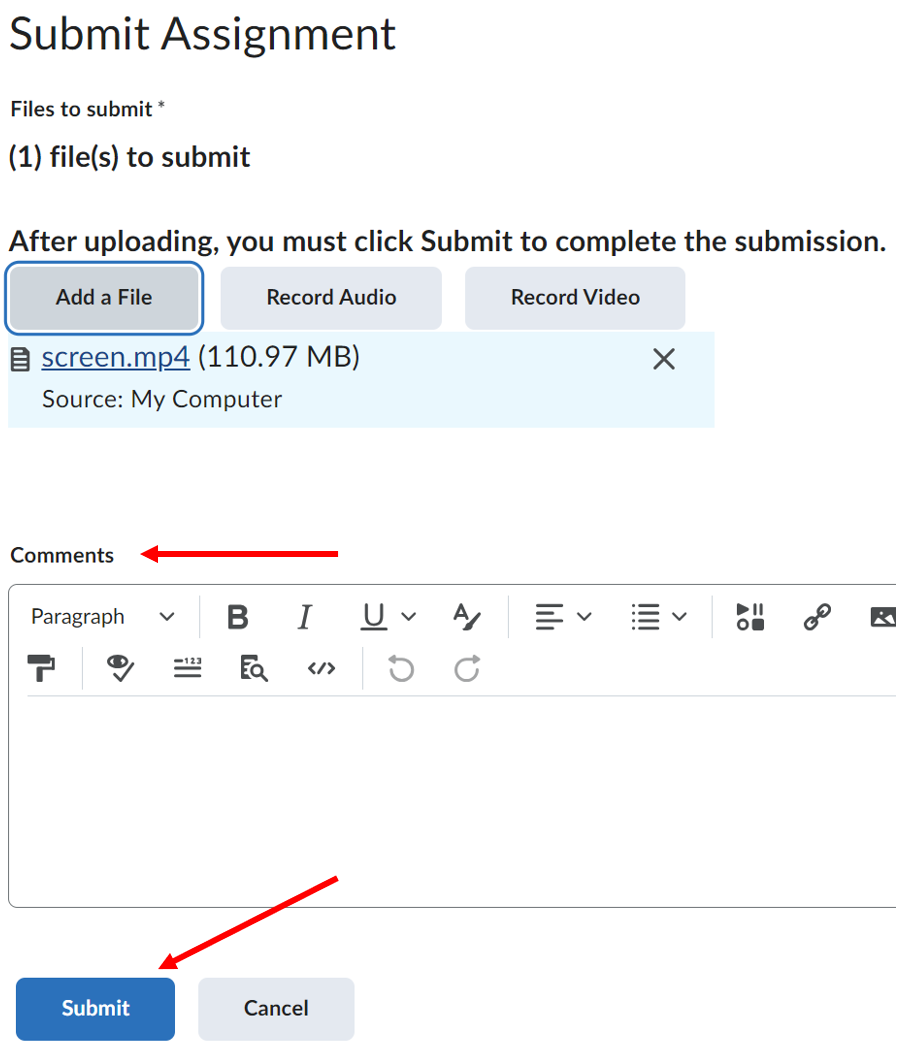Viewport: 919px width, 1046px height.
Task: Click the underline formatting icon
Action: (x=373, y=617)
